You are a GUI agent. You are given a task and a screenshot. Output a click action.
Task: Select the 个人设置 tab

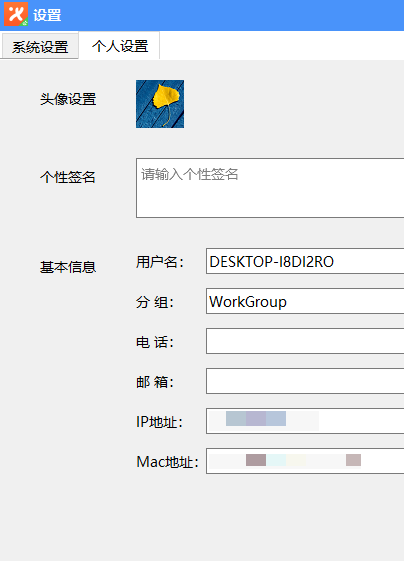(120, 46)
